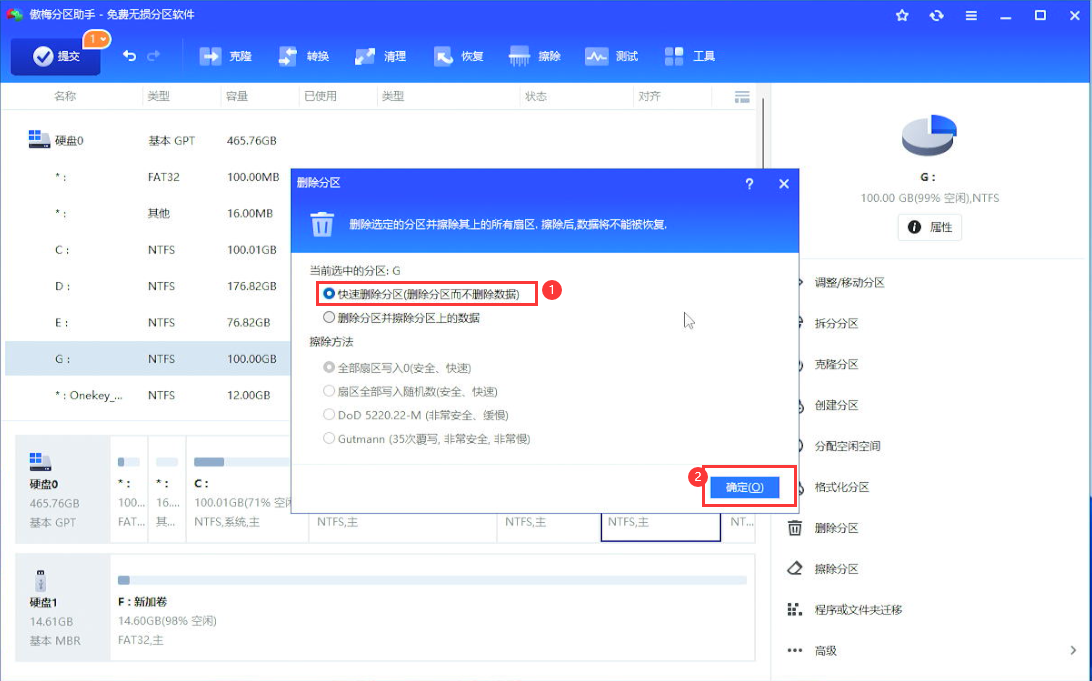Image resolution: width=1092 pixels, height=681 pixels.
Task: Open the 恢复 recovery tool
Action: pyautogui.click(x=458, y=56)
